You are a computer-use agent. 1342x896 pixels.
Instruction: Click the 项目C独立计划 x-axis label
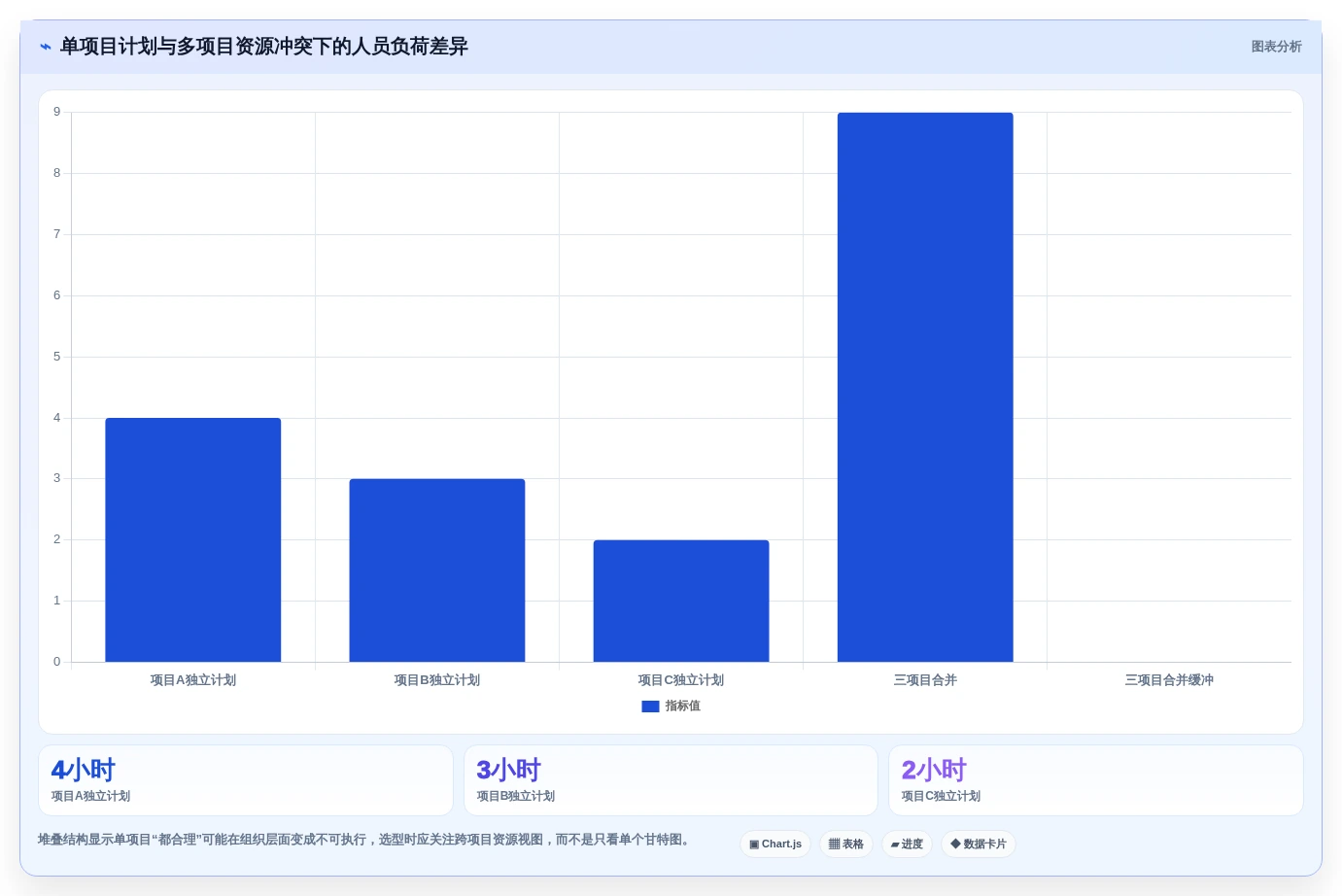point(681,680)
